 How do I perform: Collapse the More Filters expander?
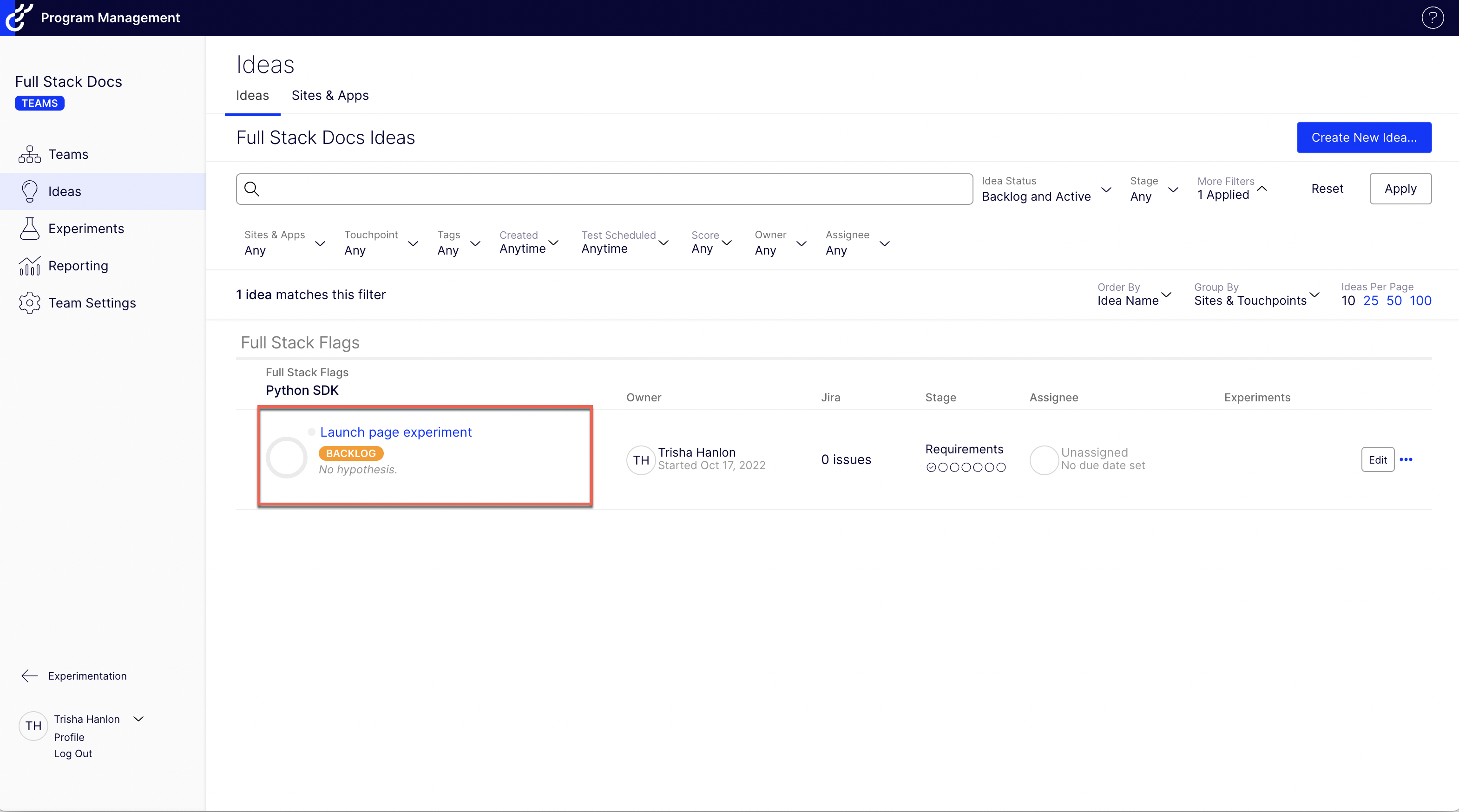click(1232, 189)
